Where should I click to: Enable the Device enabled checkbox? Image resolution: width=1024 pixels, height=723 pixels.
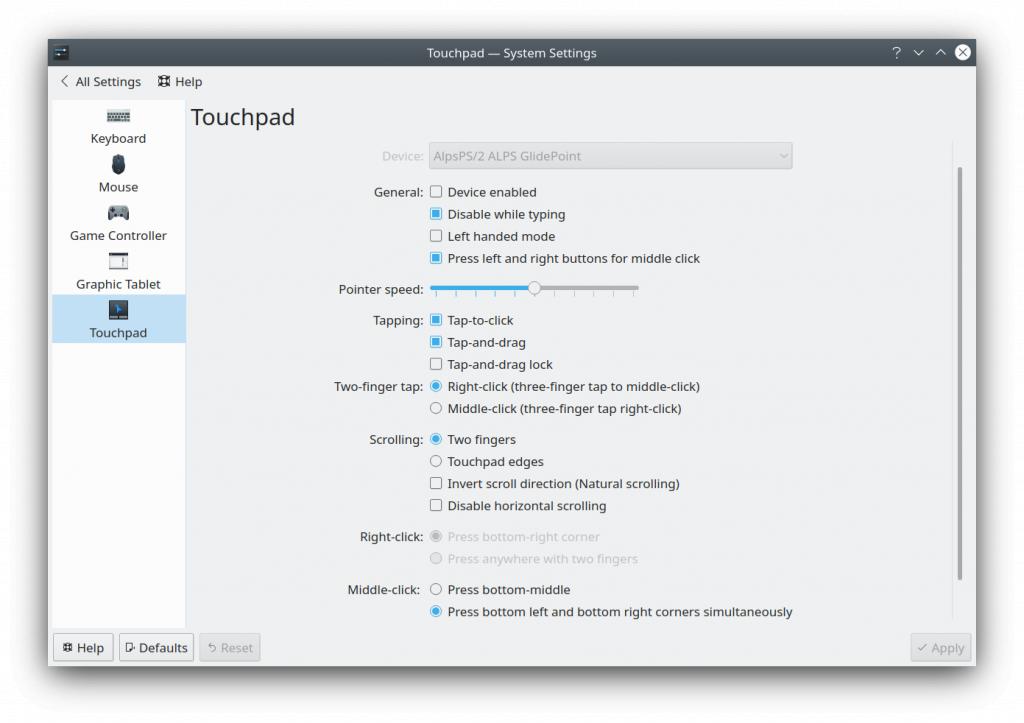(x=436, y=192)
